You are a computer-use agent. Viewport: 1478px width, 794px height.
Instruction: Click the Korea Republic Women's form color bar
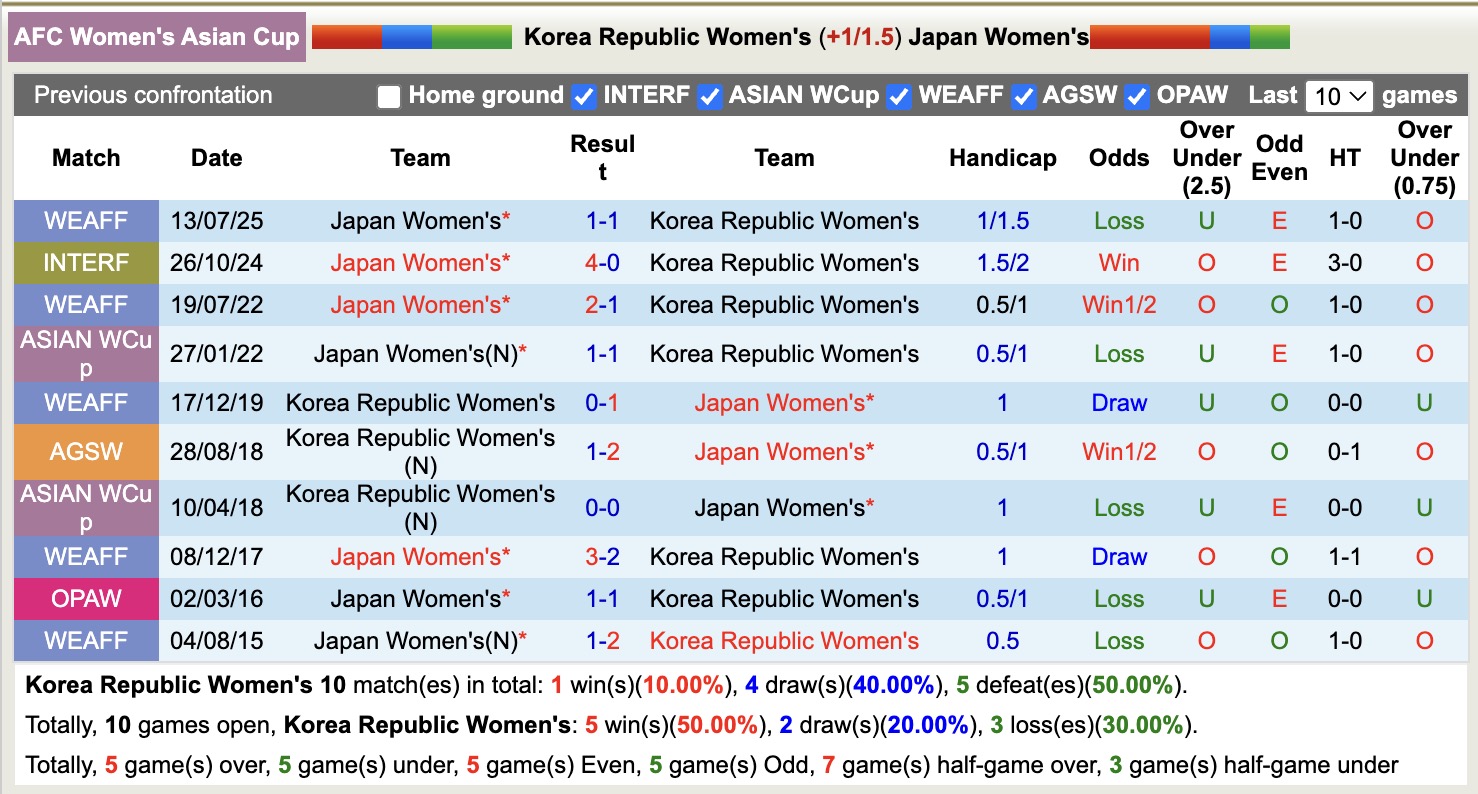(412, 38)
